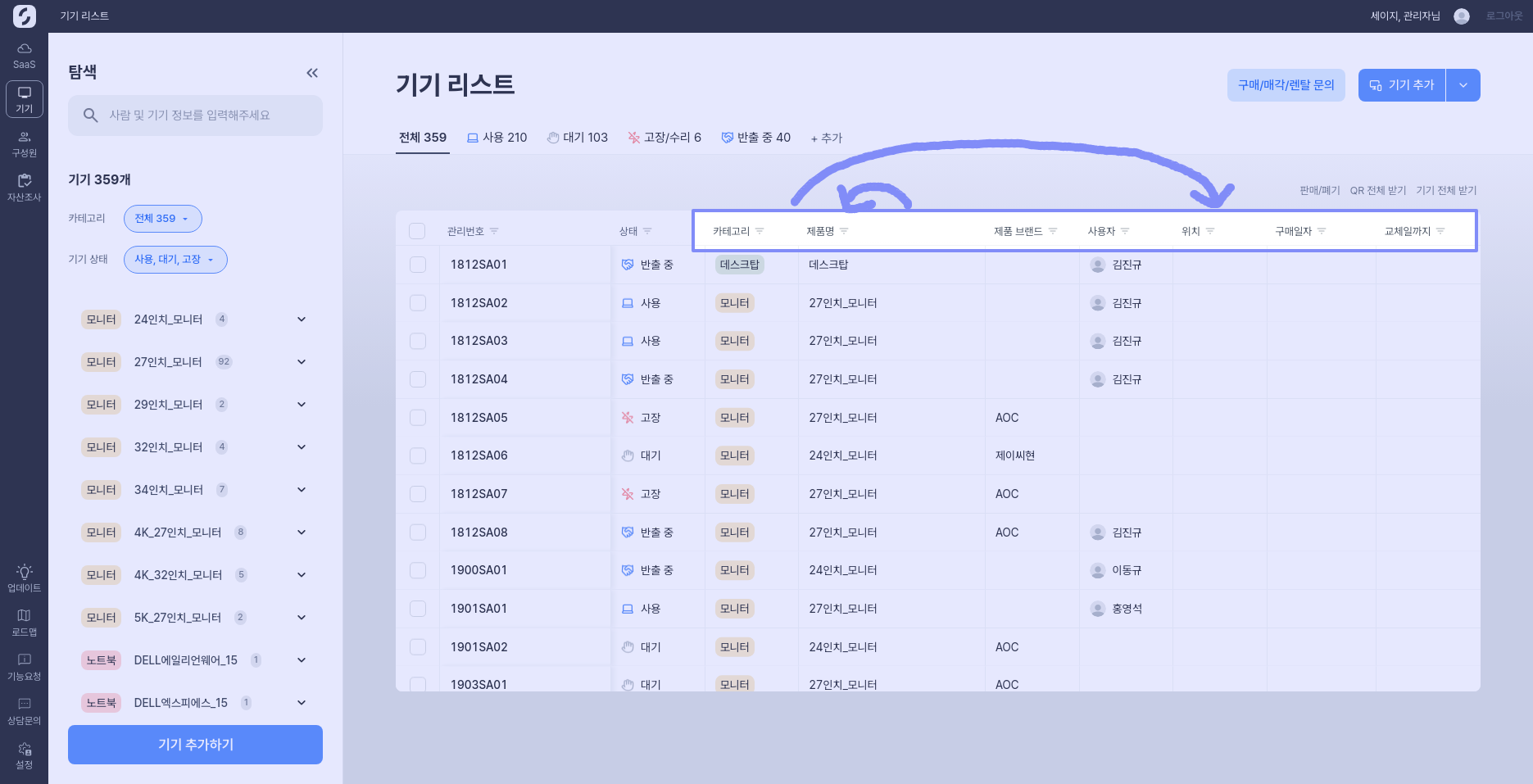Viewport: 1533px width, 784px height.
Task: Switch to the 고장/수리 6 tab
Action: (x=664, y=138)
